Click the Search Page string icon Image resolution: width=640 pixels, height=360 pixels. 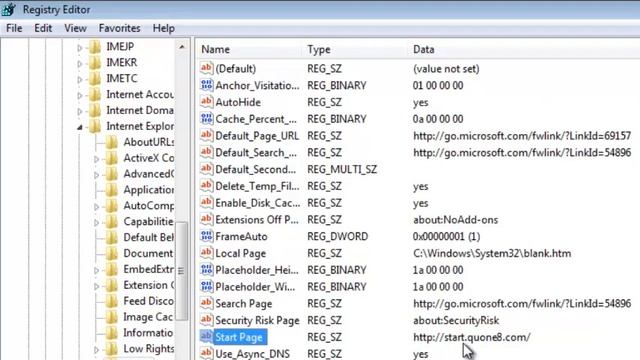tap(207, 303)
